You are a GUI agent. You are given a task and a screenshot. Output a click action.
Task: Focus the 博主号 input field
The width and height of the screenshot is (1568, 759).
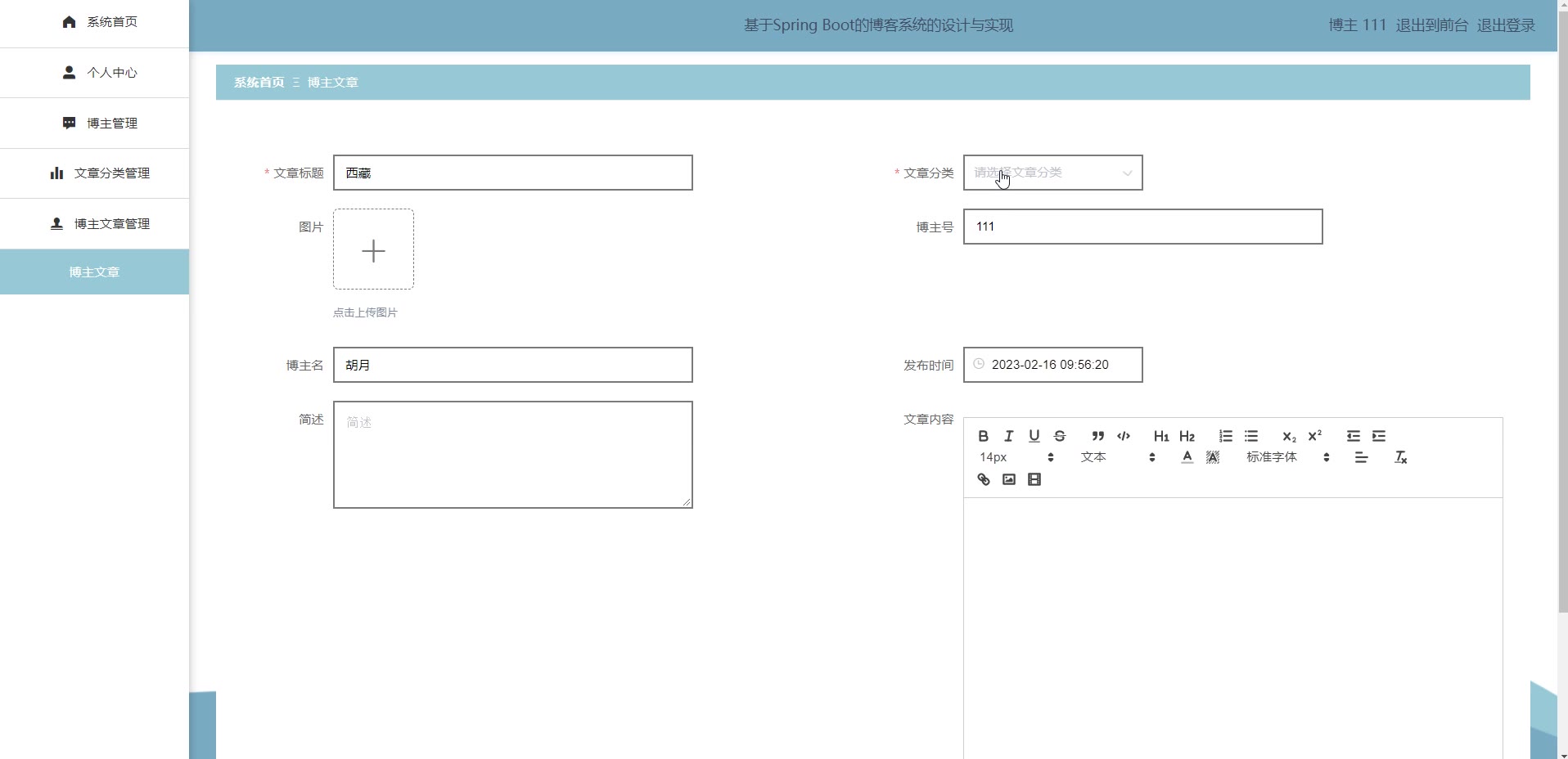click(x=1142, y=227)
